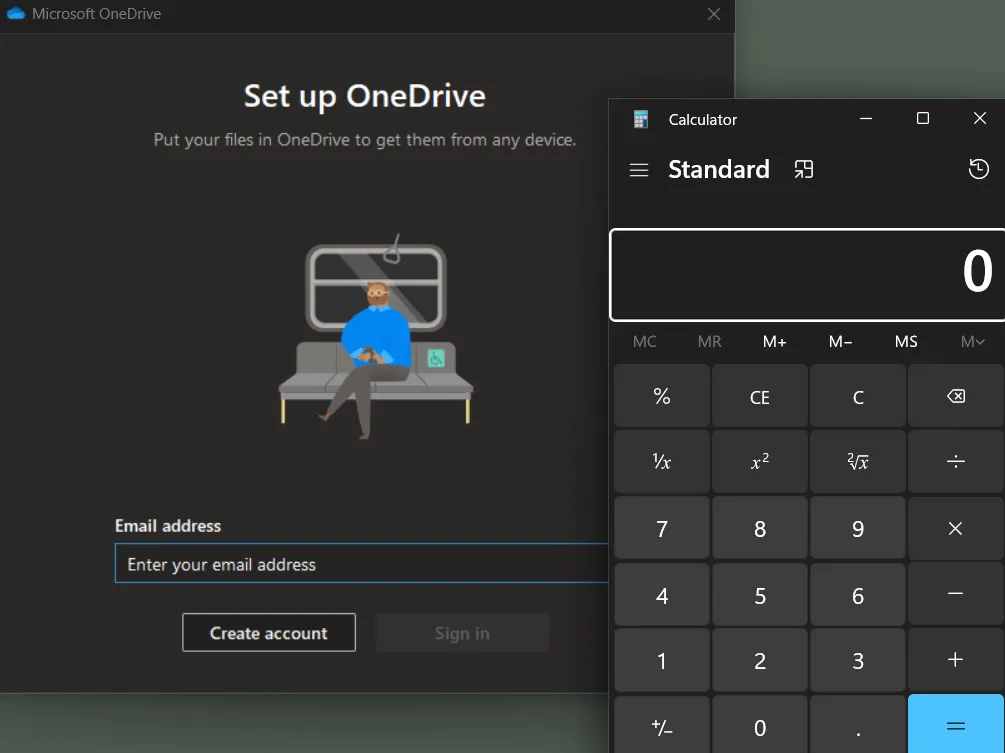Click the OneDrive cloud icon in title bar

click(x=15, y=13)
